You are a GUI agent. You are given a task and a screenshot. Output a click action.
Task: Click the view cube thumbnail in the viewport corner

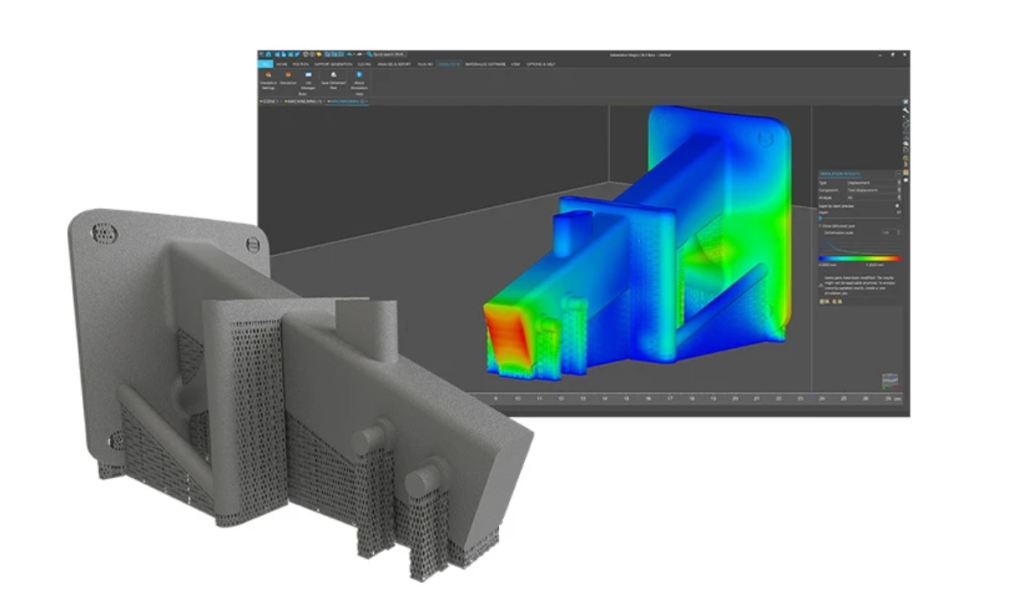pyautogui.click(x=887, y=381)
